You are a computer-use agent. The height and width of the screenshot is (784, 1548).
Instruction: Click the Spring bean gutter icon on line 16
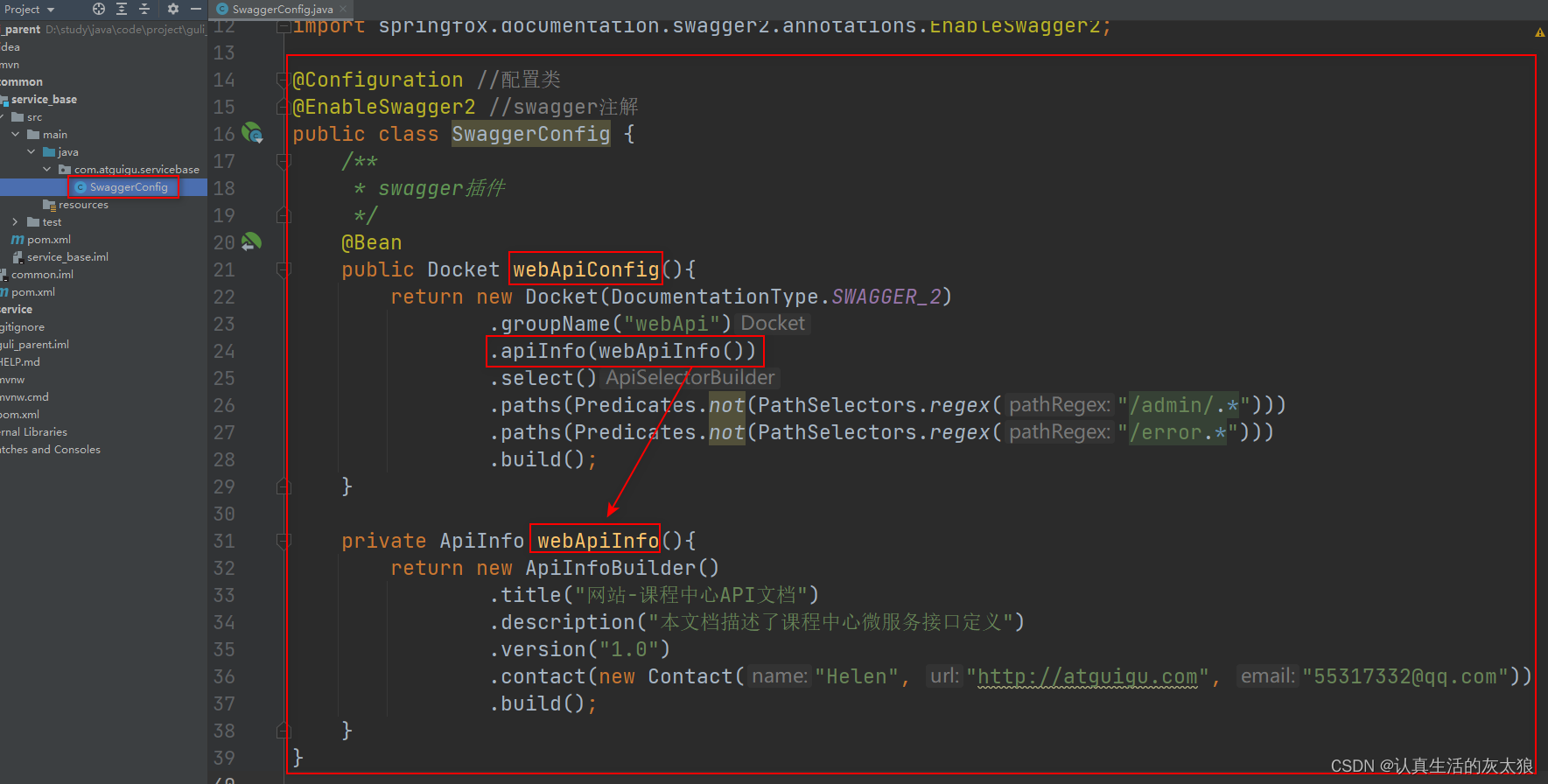click(x=252, y=133)
